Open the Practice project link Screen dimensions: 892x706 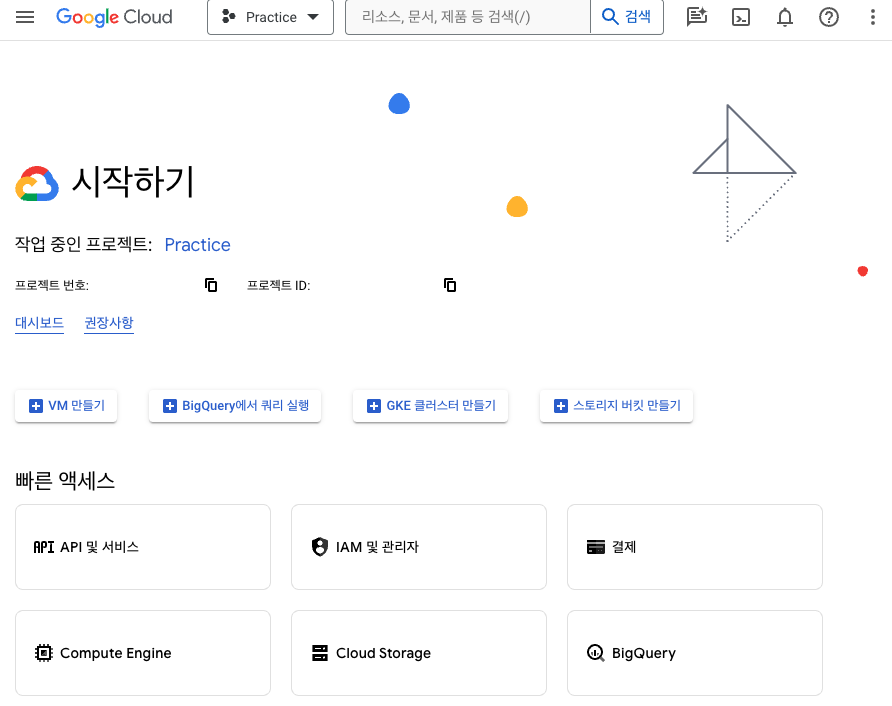(197, 245)
